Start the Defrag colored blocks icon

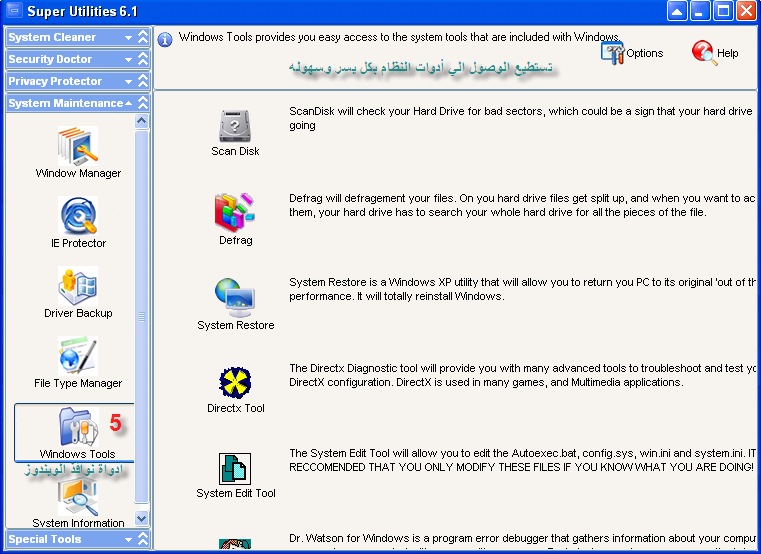coord(235,211)
